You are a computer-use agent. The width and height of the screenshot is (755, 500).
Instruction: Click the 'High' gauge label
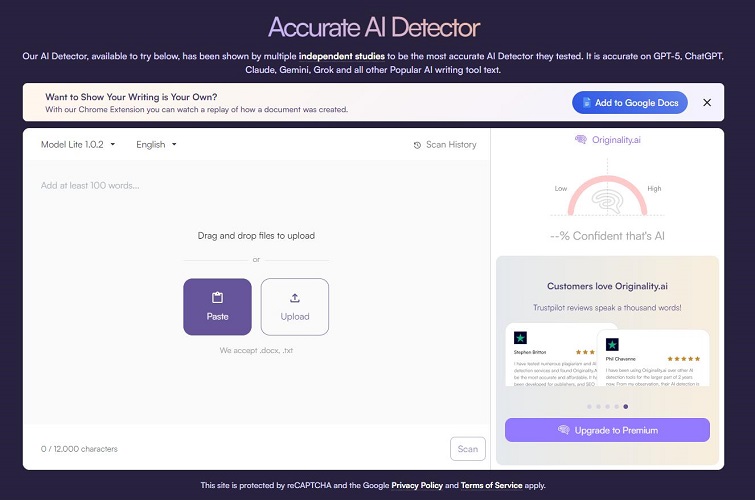(654, 188)
